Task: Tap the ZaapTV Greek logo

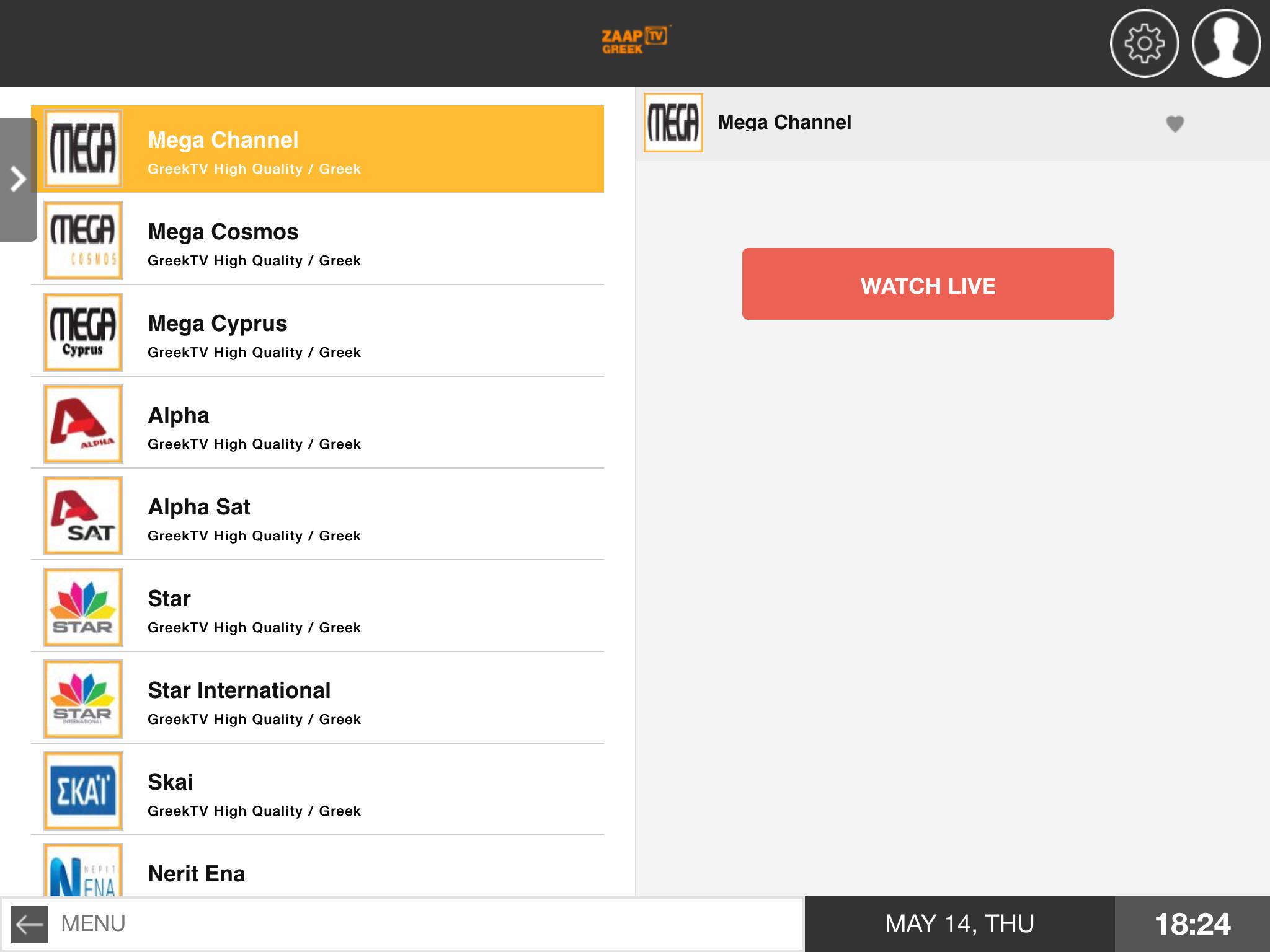Action: pos(635,40)
